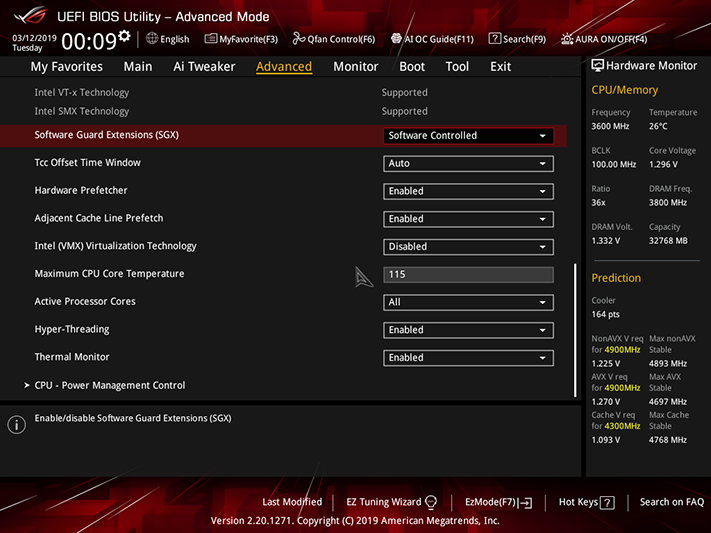Click the 1.332 V DRAM voltage value
711x533 pixels.
pos(606,241)
